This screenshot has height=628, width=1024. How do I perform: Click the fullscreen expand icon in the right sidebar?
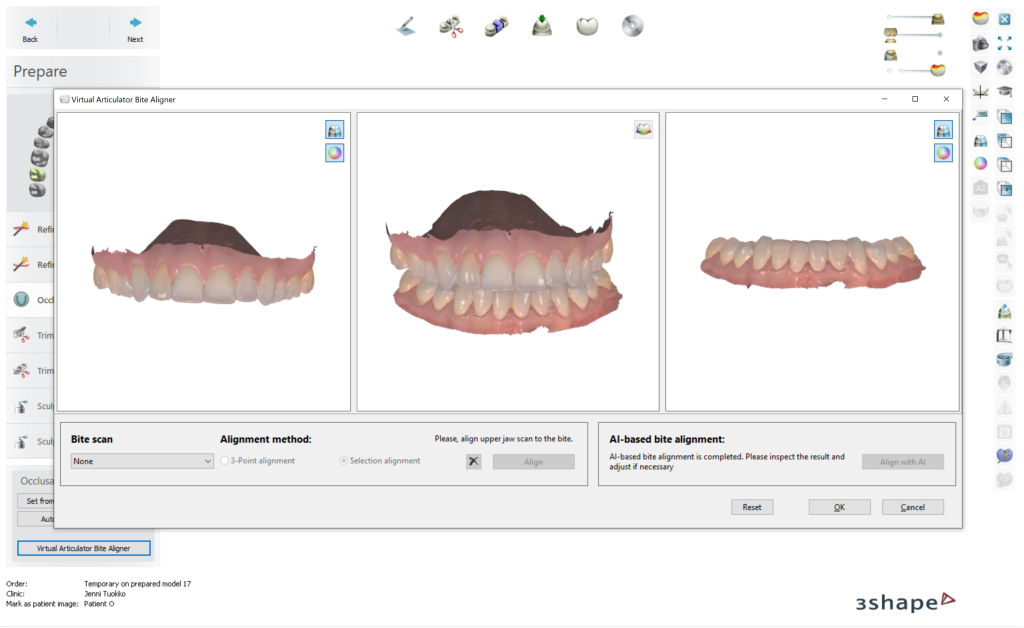[1004, 44]
